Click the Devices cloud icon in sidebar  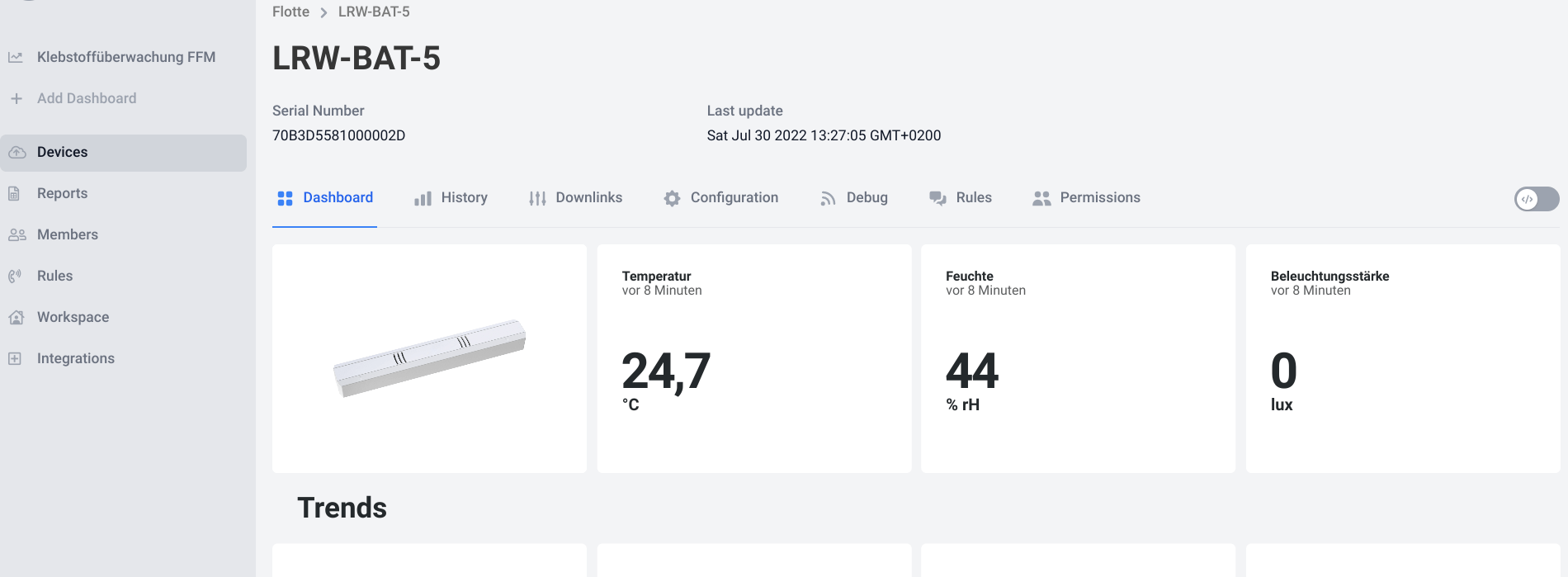17,153
